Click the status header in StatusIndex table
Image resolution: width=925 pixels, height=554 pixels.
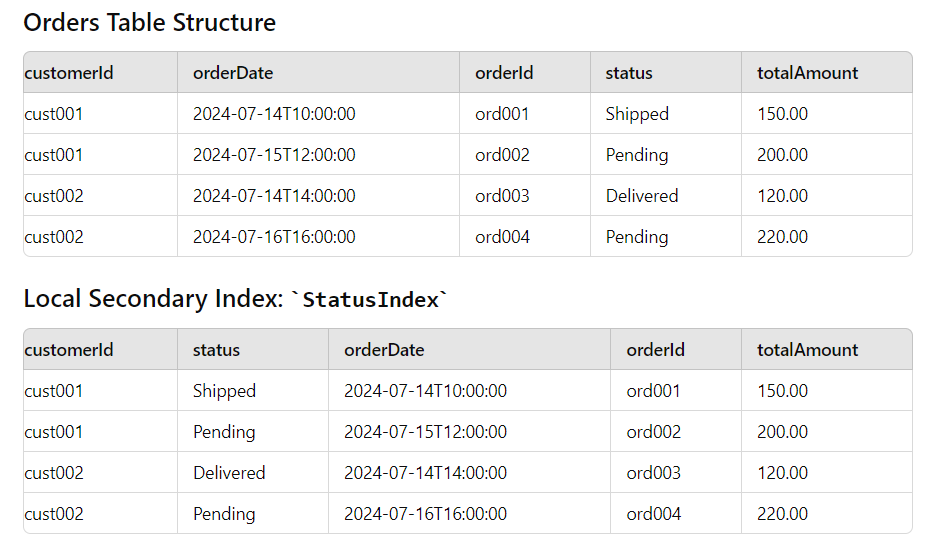tap(216, 350)
